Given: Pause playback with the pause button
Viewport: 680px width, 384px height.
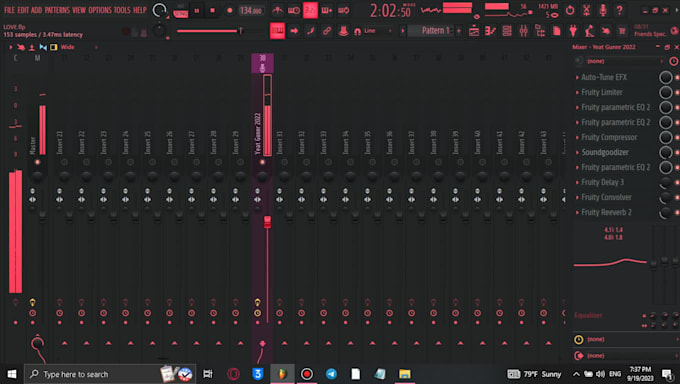Looking at the screenshot, I should (197, 10).
